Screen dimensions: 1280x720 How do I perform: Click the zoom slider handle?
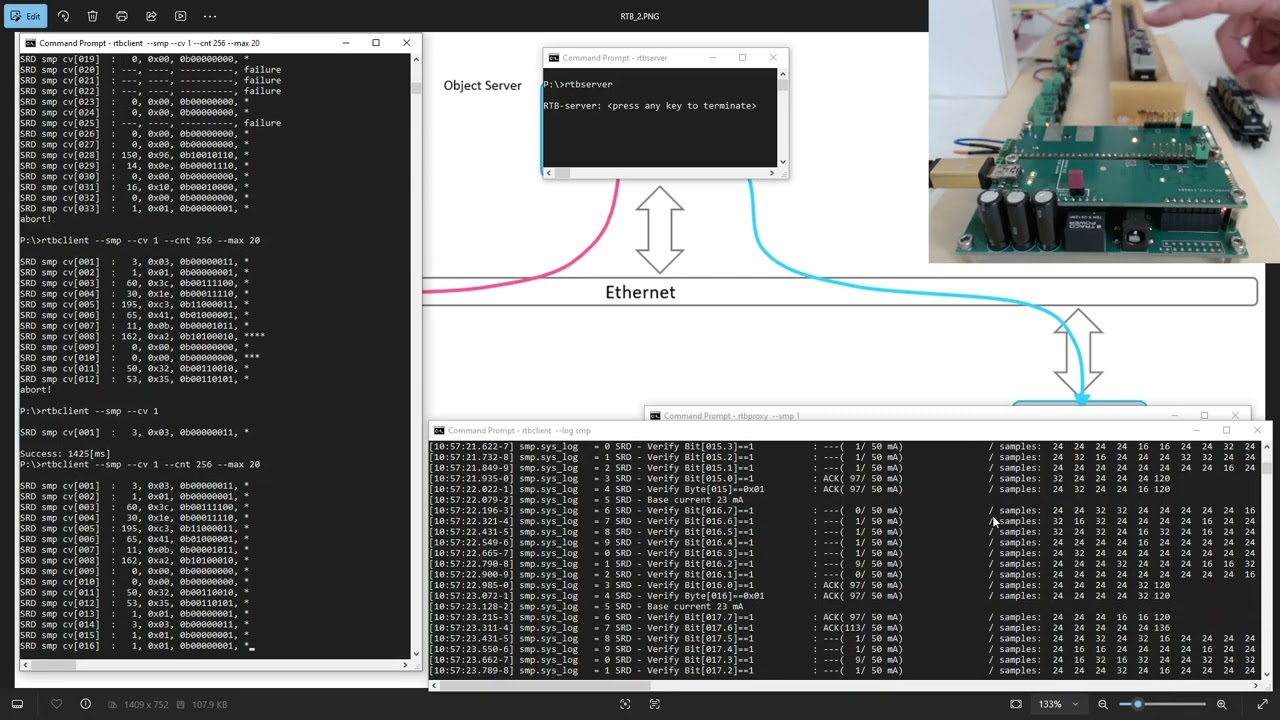point(1138,704)
